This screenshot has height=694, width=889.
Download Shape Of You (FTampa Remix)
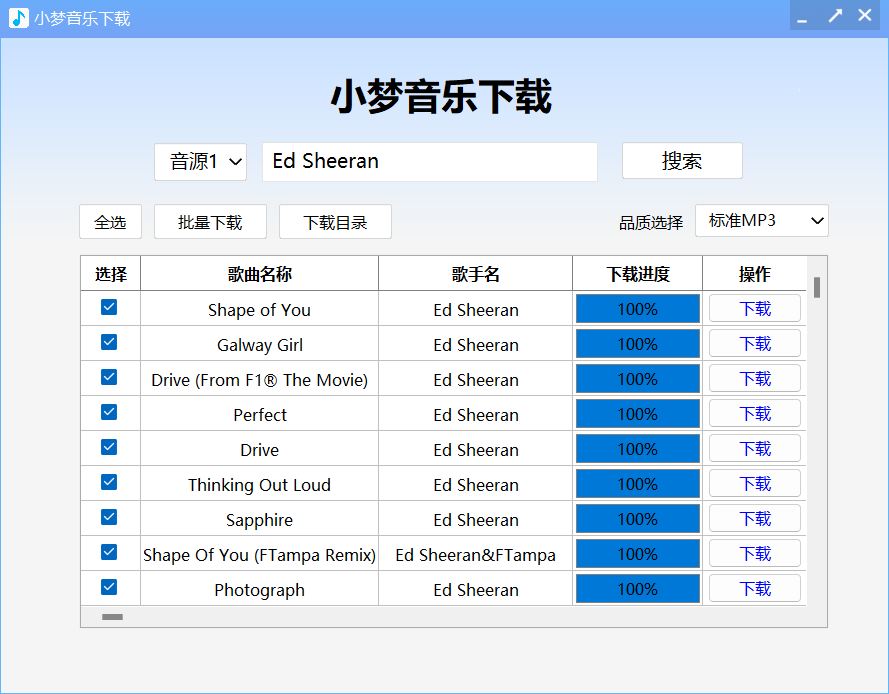(x=755, y=553)
